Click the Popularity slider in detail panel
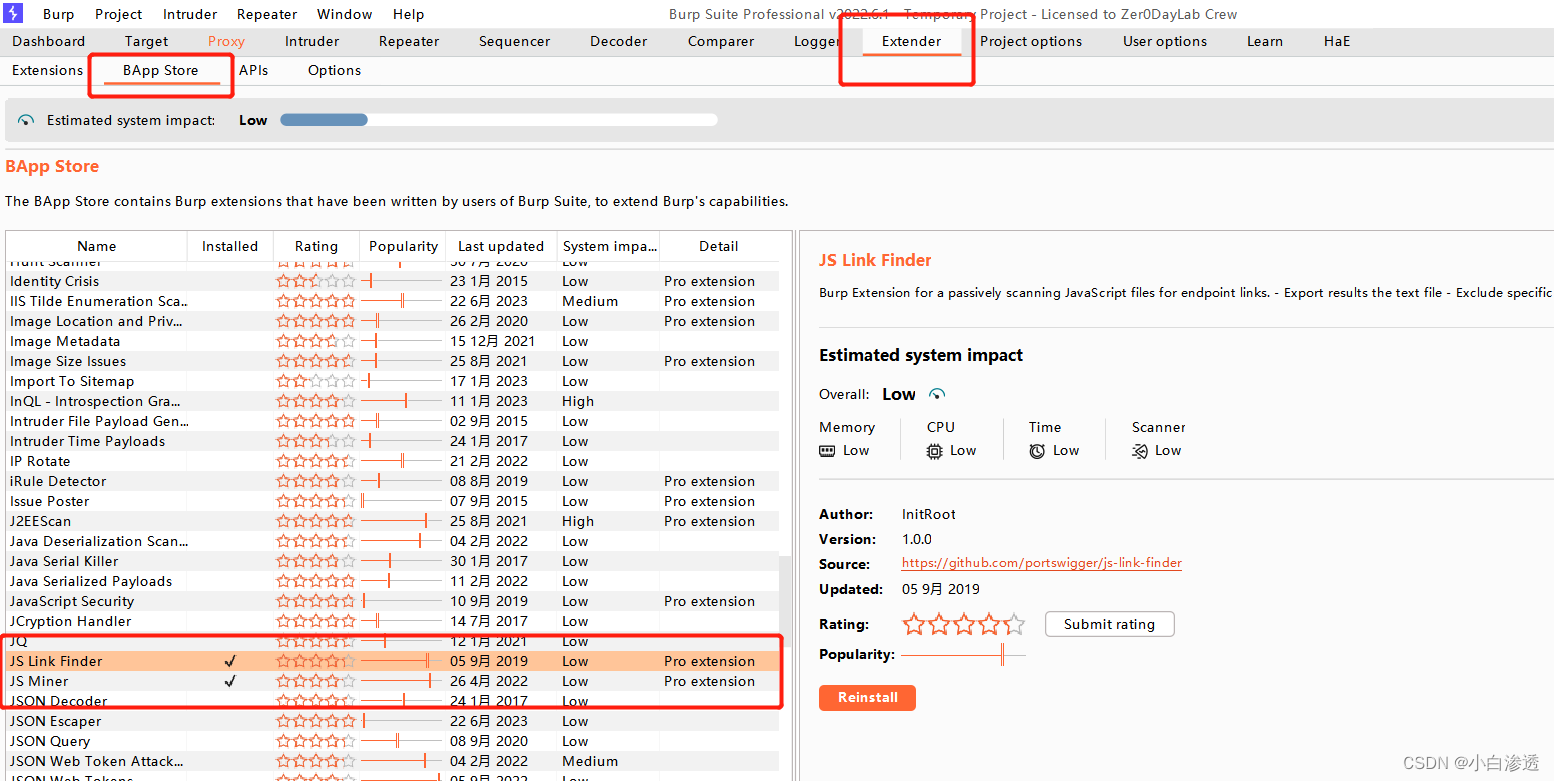This screenshot has width=1554, height=781. point(964,655)
